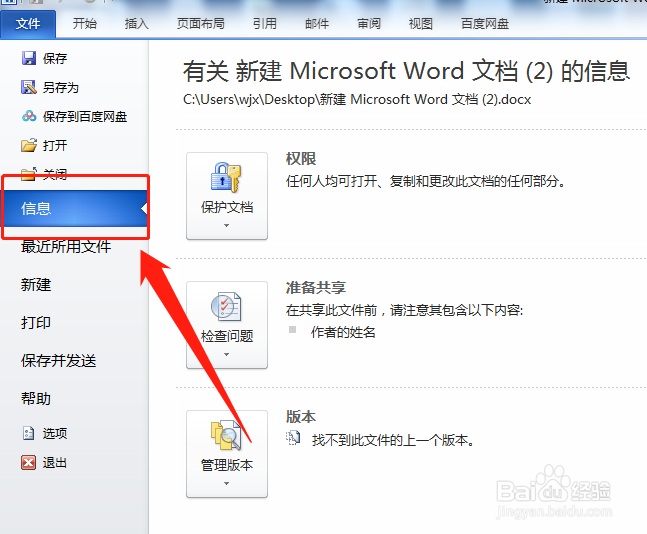Click the 权限 heading
Viewport: 647px width, 534px height.
coord(301,158)
